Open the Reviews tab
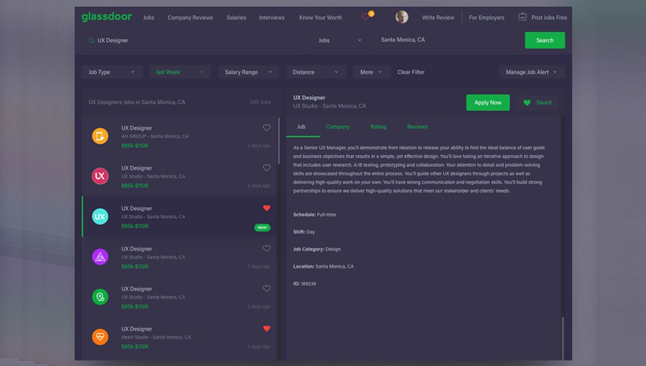 417,127
